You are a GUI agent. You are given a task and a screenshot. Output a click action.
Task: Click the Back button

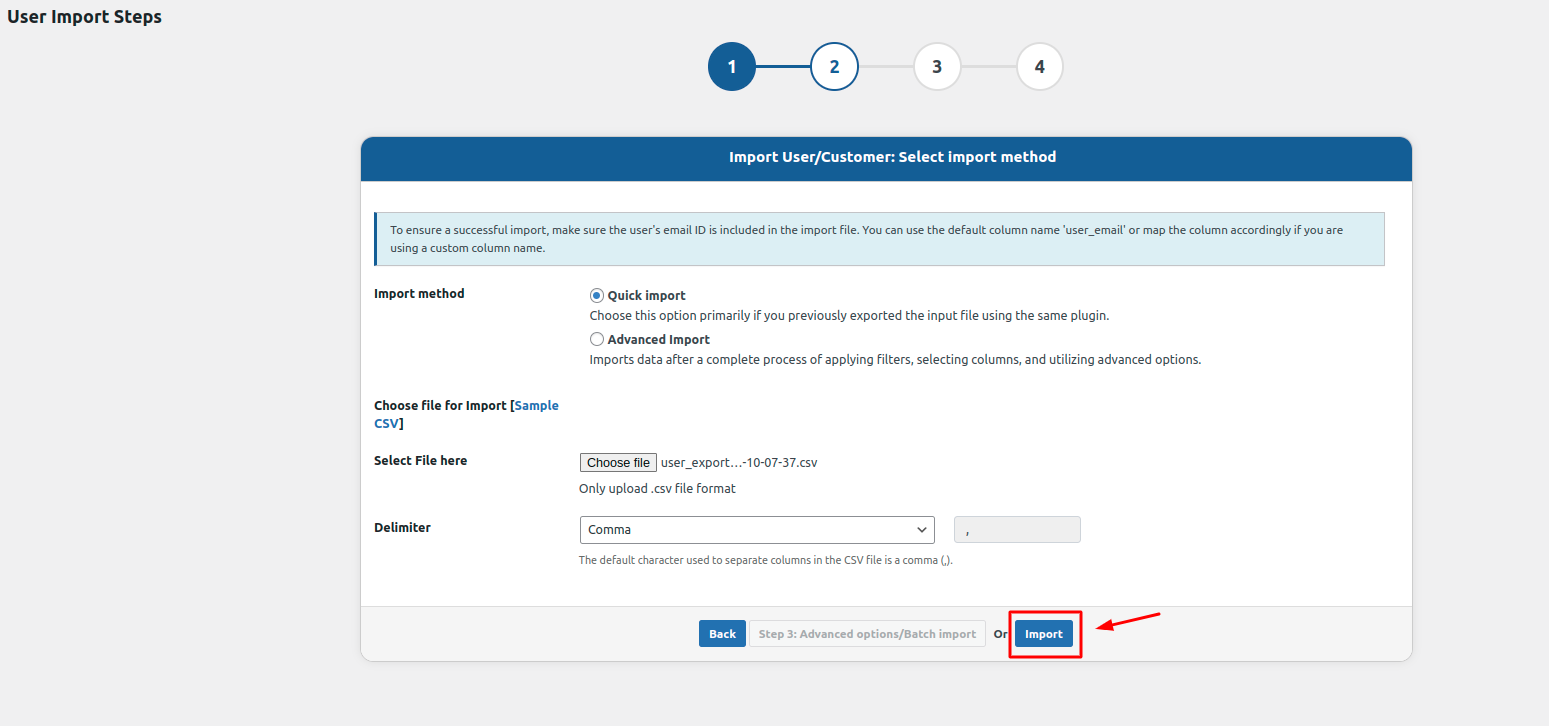coord(722,634)
